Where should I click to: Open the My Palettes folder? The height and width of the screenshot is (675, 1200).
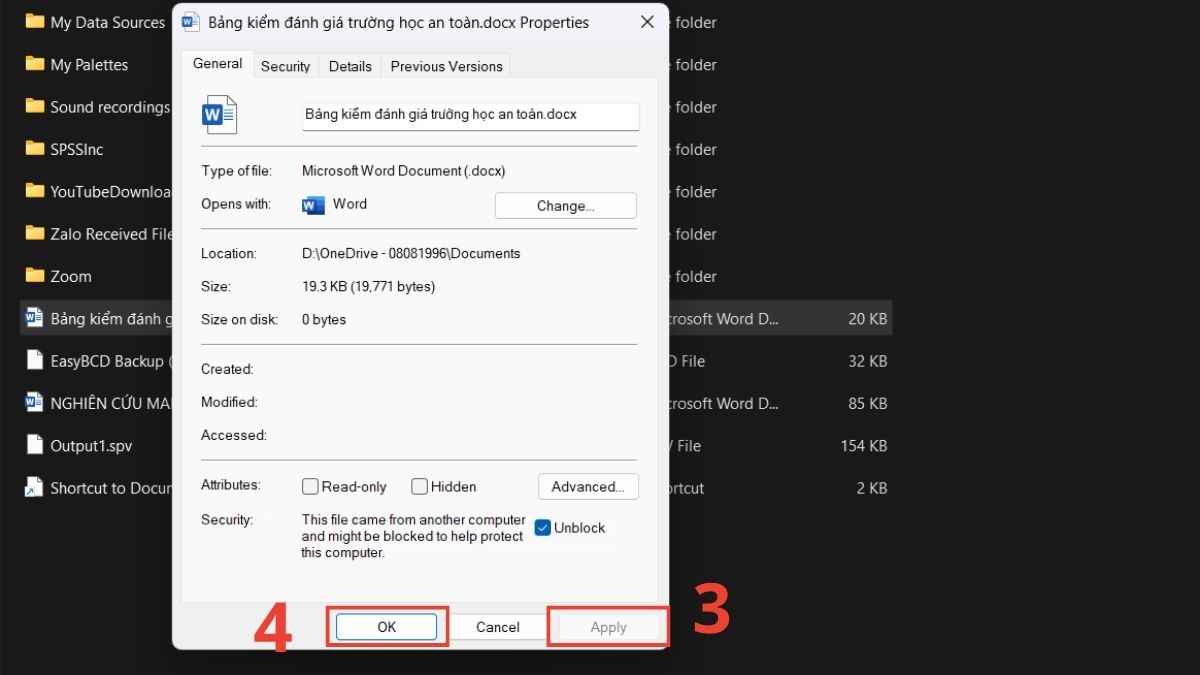pos(89,64)
